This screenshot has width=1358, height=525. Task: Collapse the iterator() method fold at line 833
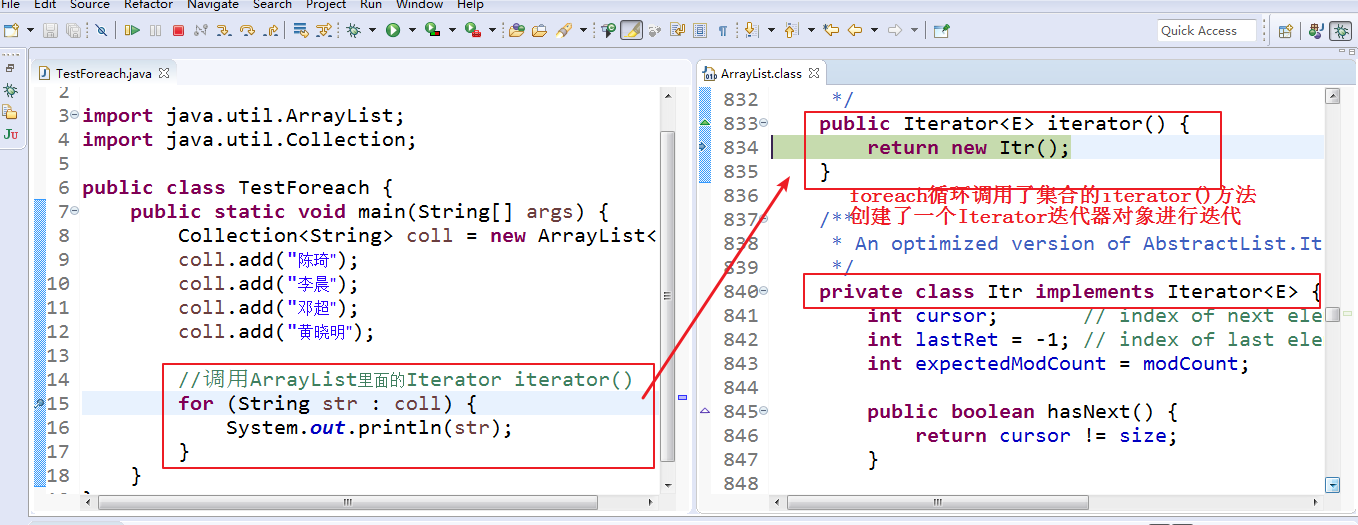click(764, 124)
